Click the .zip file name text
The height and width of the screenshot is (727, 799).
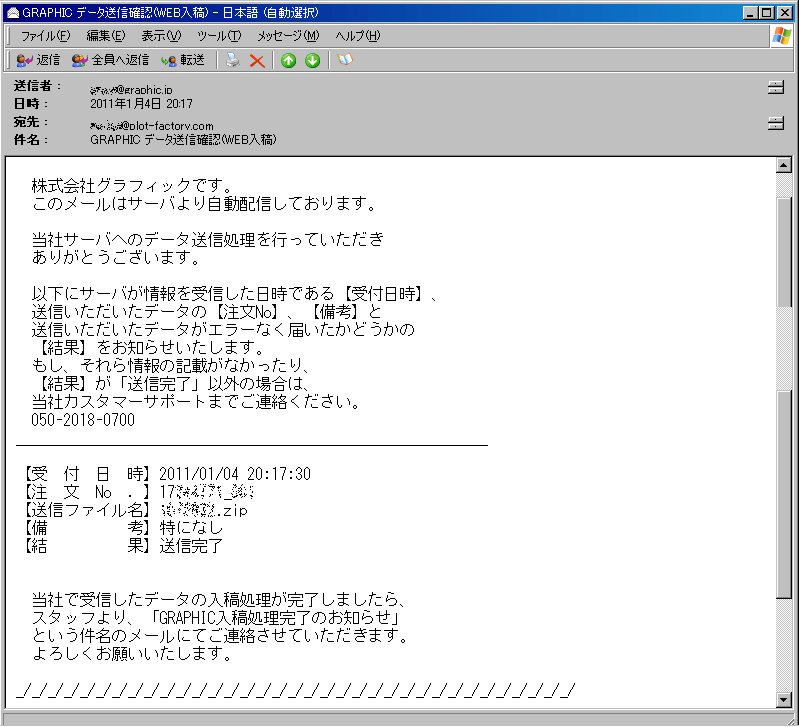204,510
